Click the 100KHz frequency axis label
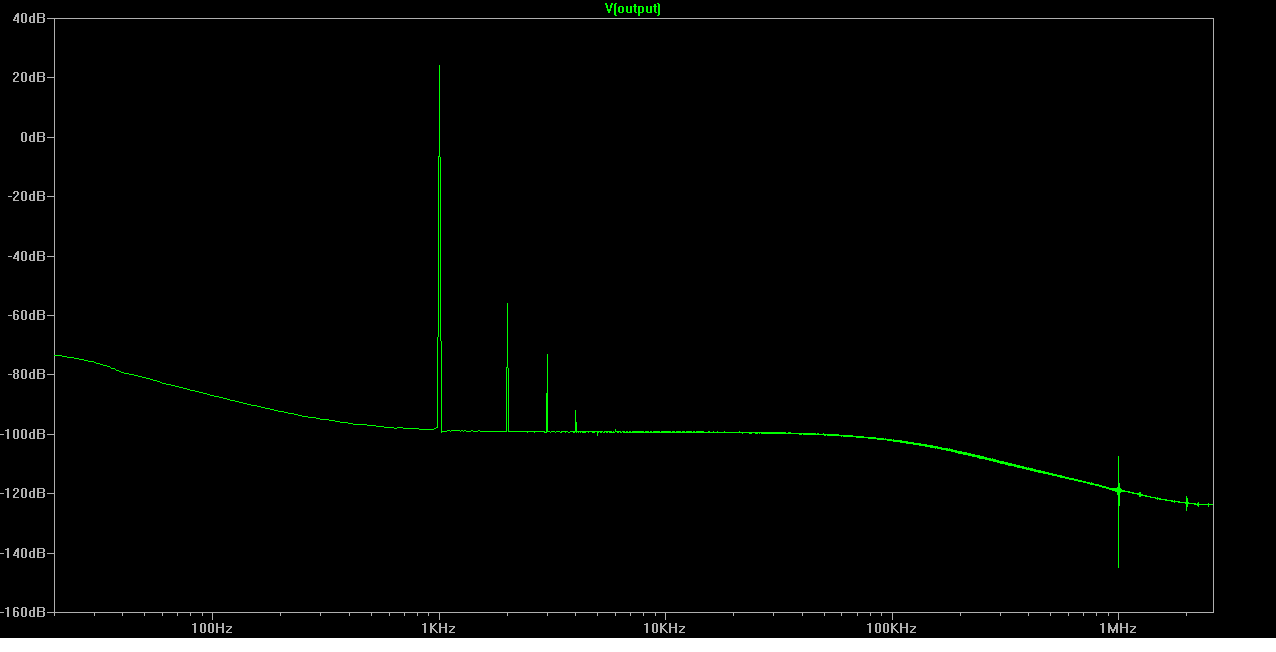 (891, 628)
